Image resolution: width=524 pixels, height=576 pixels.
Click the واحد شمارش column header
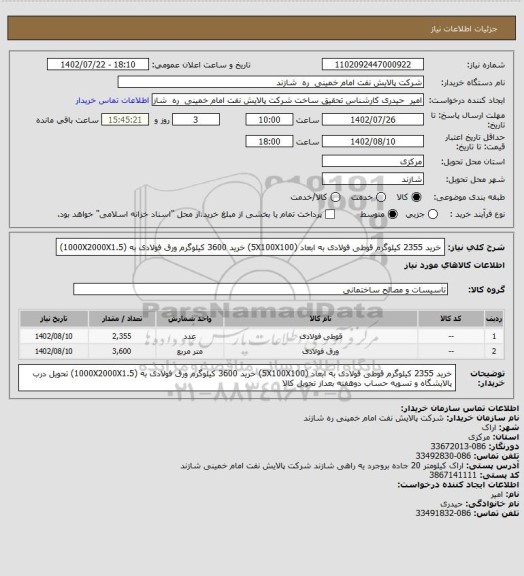coord(190,318)
